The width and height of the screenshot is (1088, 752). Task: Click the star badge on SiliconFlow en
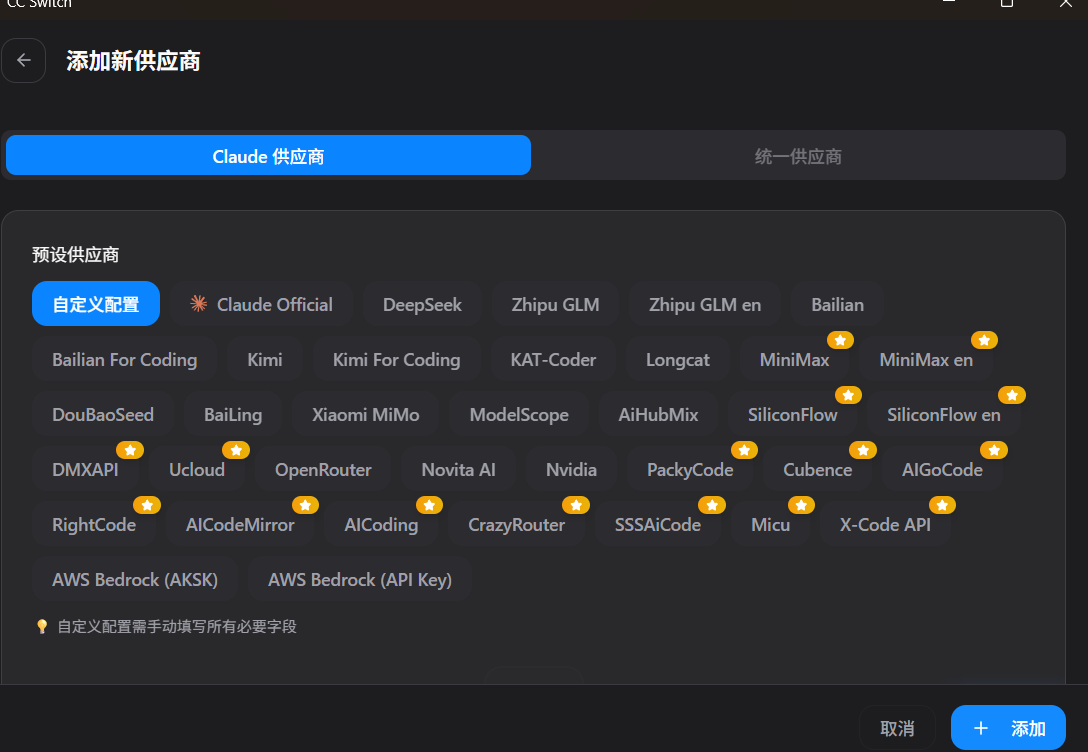coord(1012,395)
